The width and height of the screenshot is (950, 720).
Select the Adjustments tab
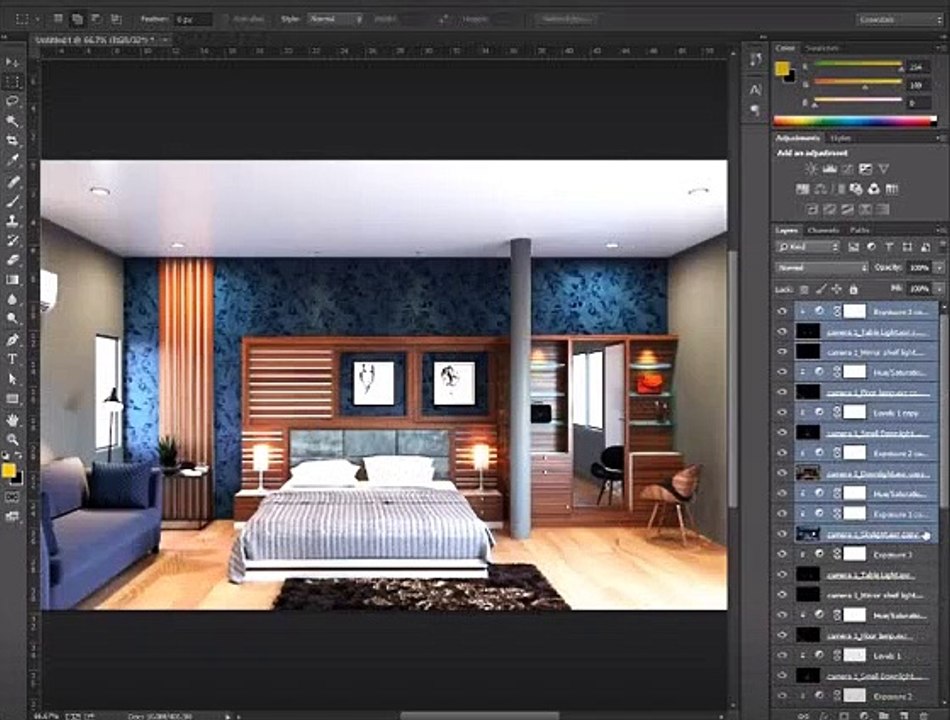click(x=797, y=138)
